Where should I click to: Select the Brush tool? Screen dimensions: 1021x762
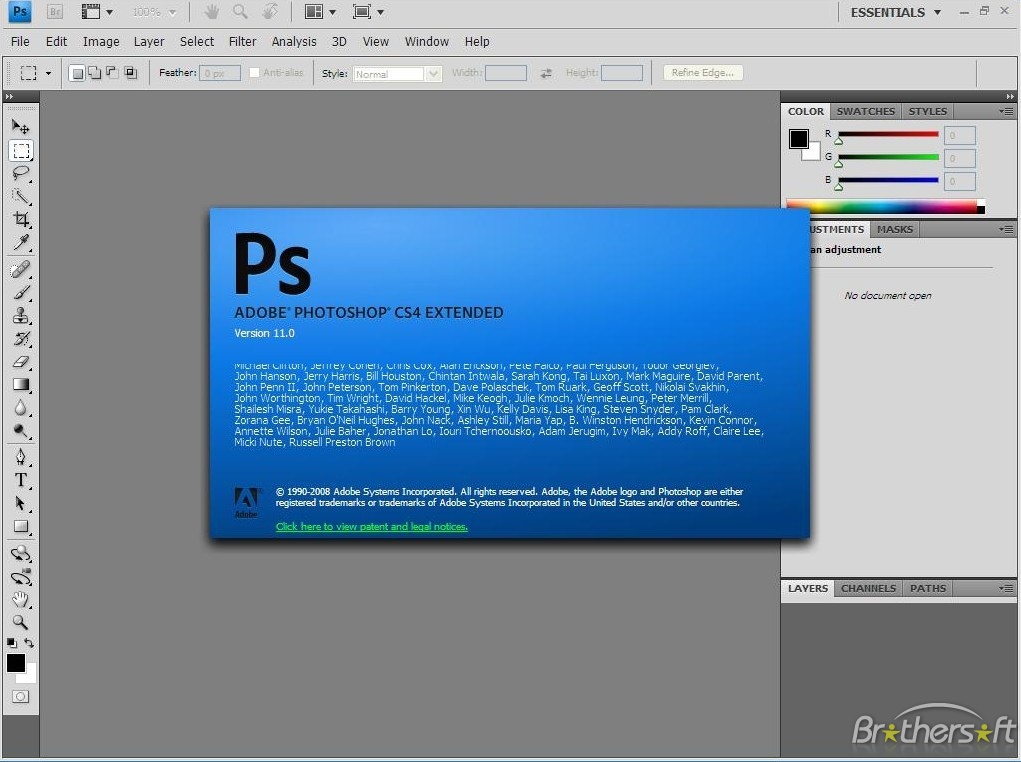click(x=21, y=291)
